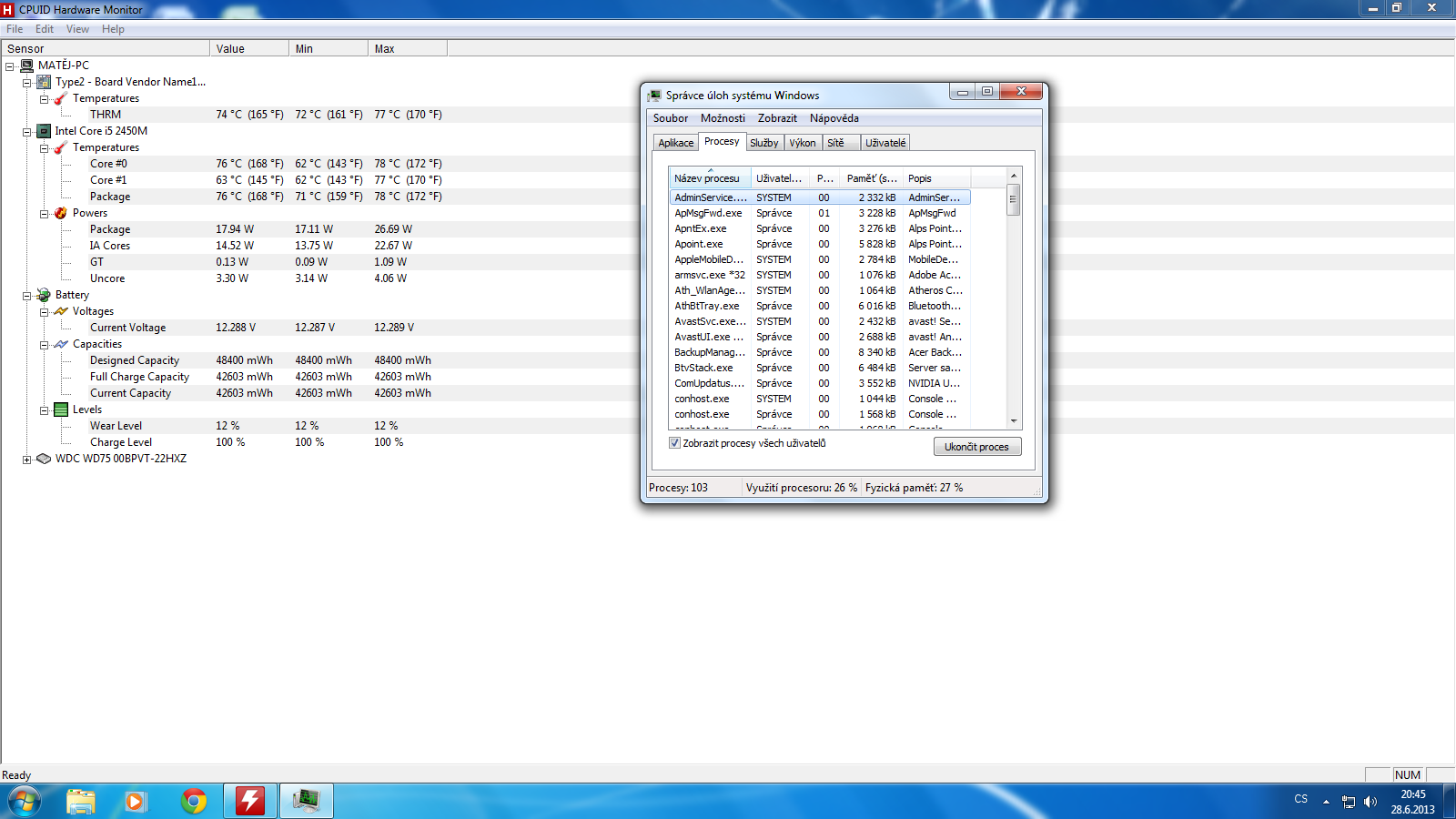Open the red lightning bolt taskbar app

click(x=250, y=801)
